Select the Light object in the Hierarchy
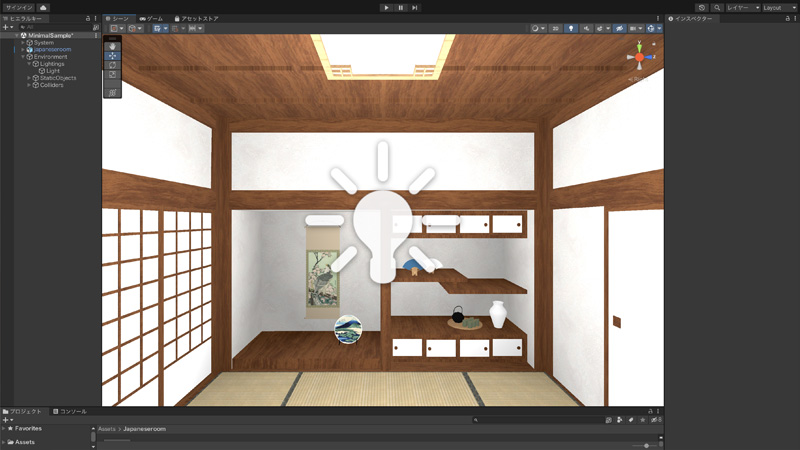Image resolution: width=800 pixels, height=450 pixels. (x=53, y=71)
